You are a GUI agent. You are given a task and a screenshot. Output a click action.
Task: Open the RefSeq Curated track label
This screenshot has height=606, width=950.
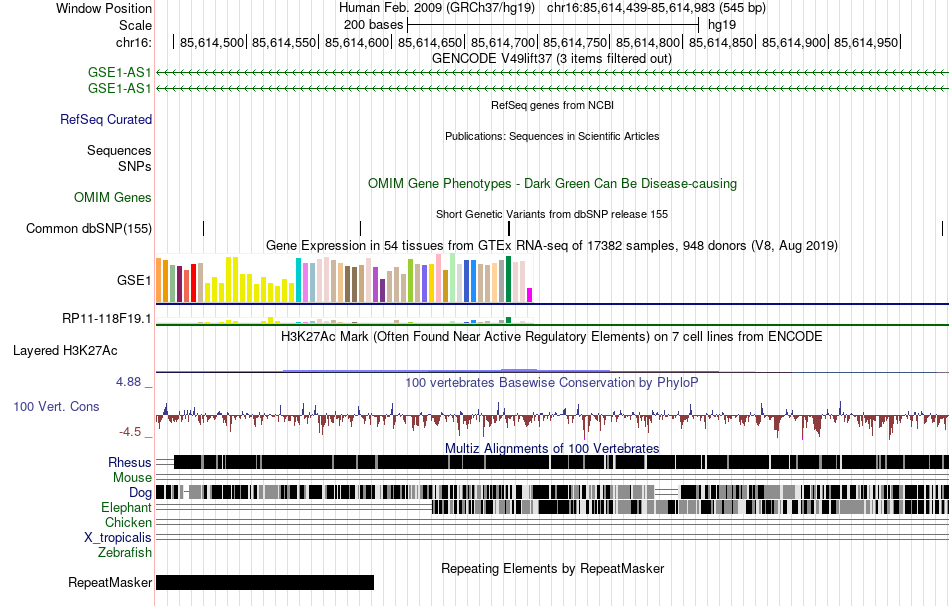click(106, 119)
